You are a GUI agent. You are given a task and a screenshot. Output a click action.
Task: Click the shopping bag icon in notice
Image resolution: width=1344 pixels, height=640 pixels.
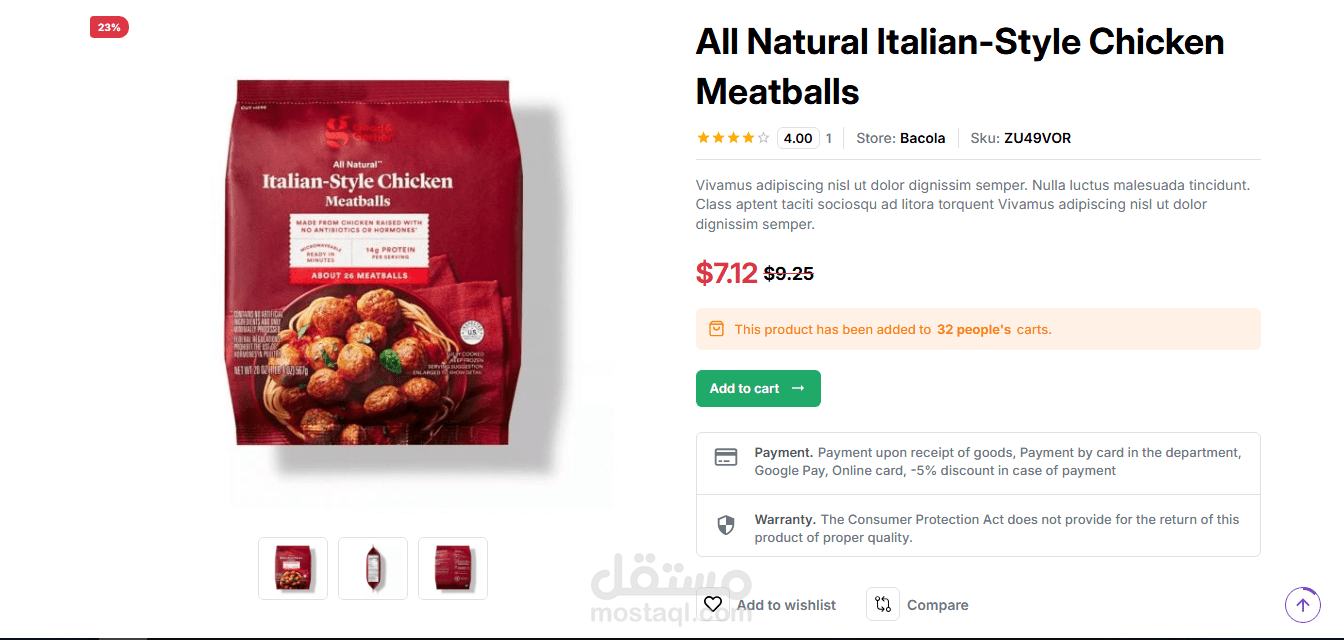point(716,329)
